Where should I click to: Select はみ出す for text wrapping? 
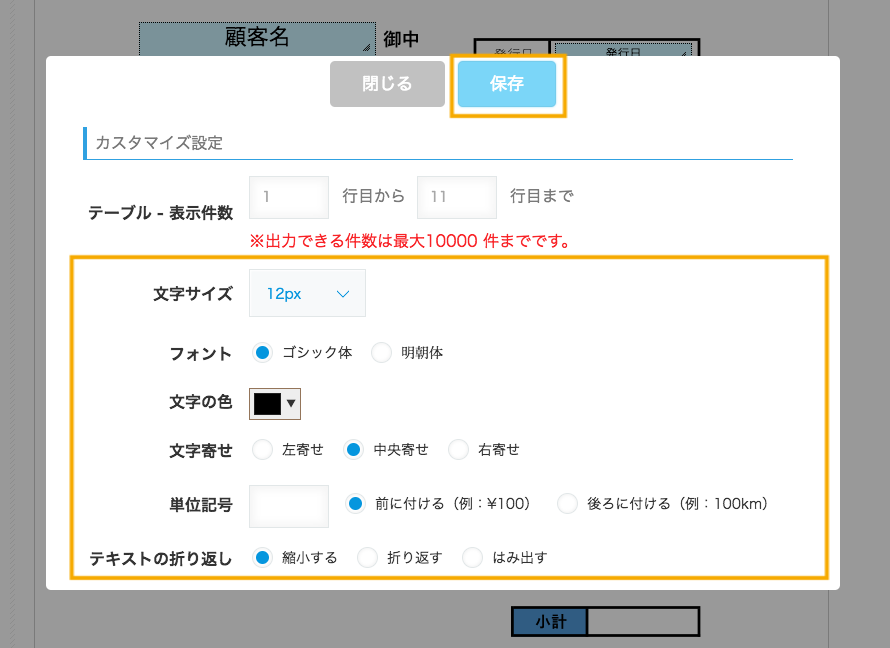click(x=473, y=558)
